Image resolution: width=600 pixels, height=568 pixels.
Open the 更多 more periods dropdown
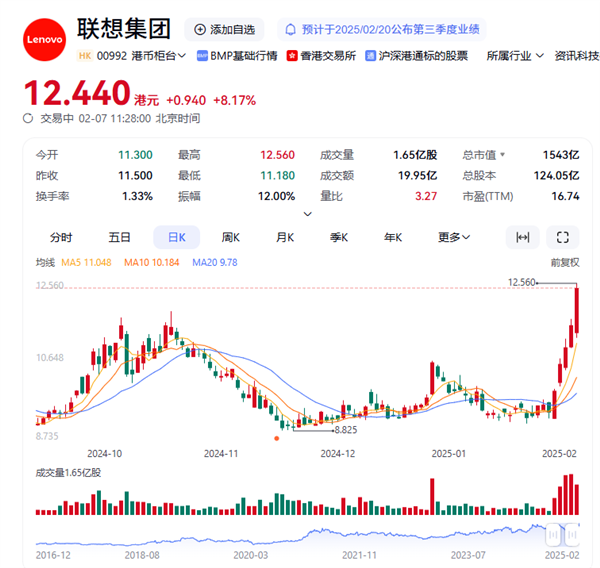click(x=453, y=237)
